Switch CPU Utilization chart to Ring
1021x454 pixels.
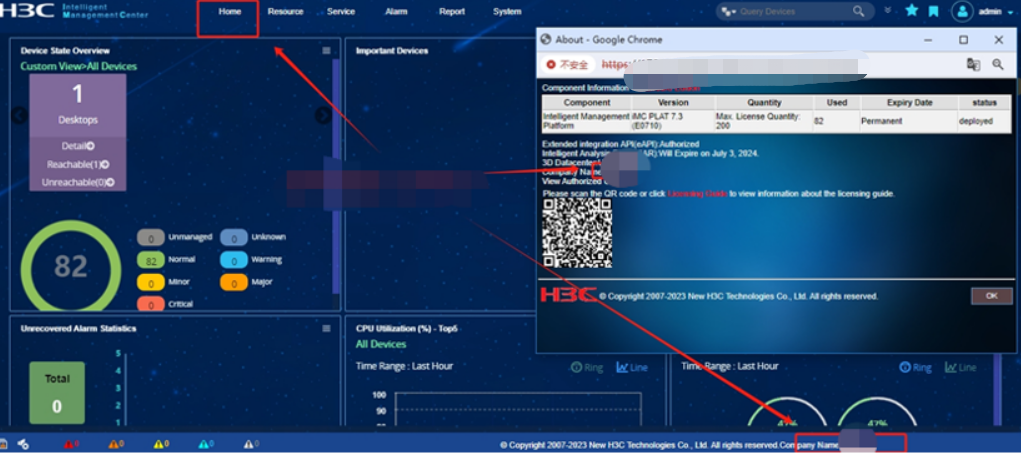point(587,367)
